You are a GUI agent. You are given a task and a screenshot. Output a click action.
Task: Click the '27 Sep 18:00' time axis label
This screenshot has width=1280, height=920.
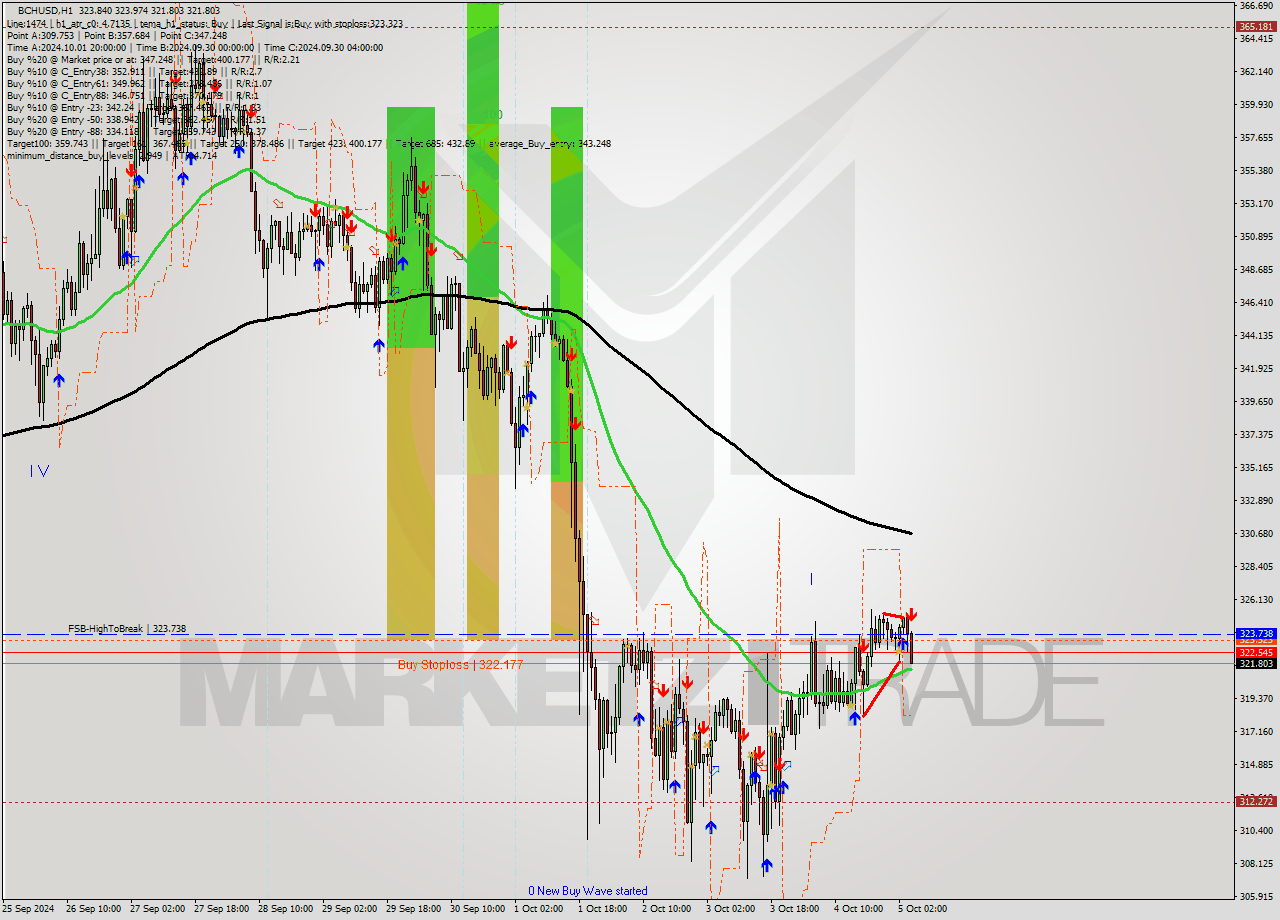[x=221, y=909]
